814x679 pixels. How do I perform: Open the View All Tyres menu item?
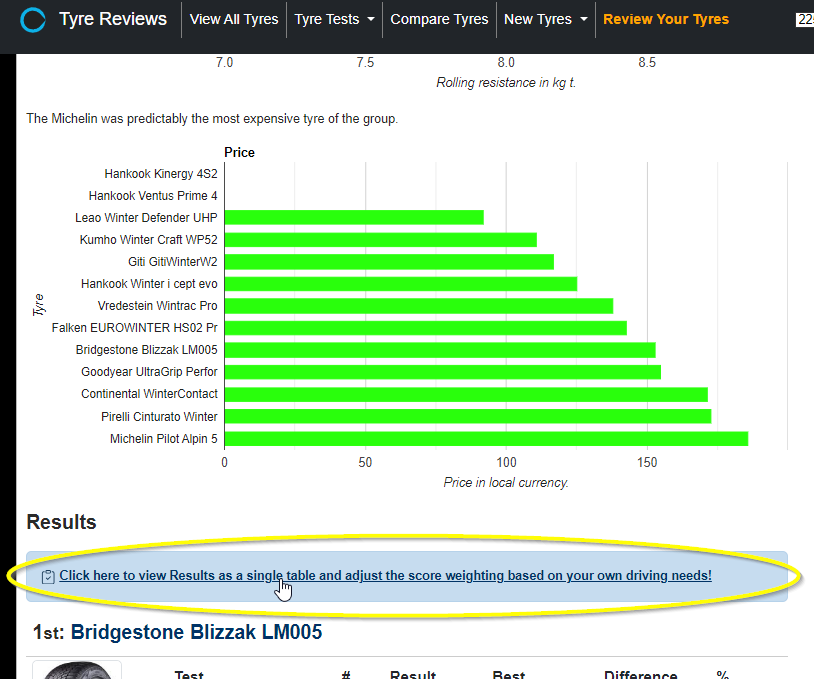234,19
